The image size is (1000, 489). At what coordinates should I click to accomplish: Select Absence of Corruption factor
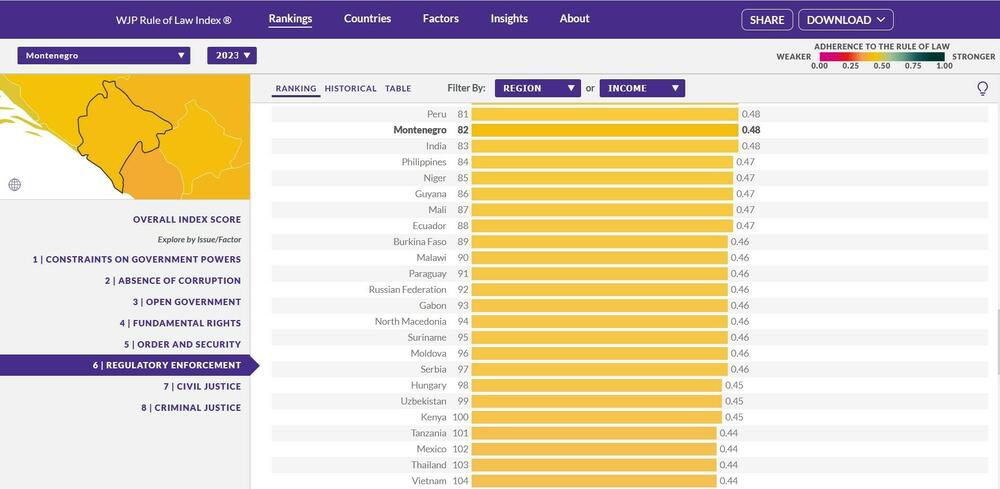pyautogui.click(x=172, y=281)
